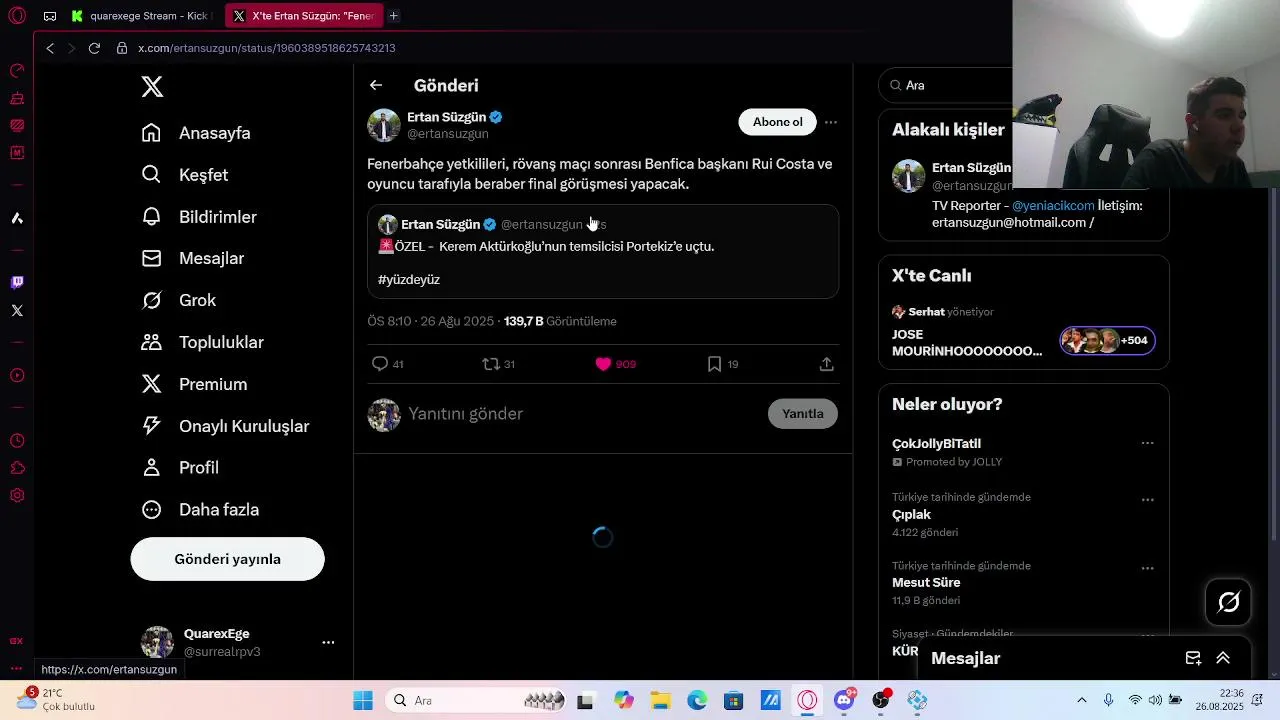Open Mesajlar in the sidebar
The image size is (1280, 720).
193,258
